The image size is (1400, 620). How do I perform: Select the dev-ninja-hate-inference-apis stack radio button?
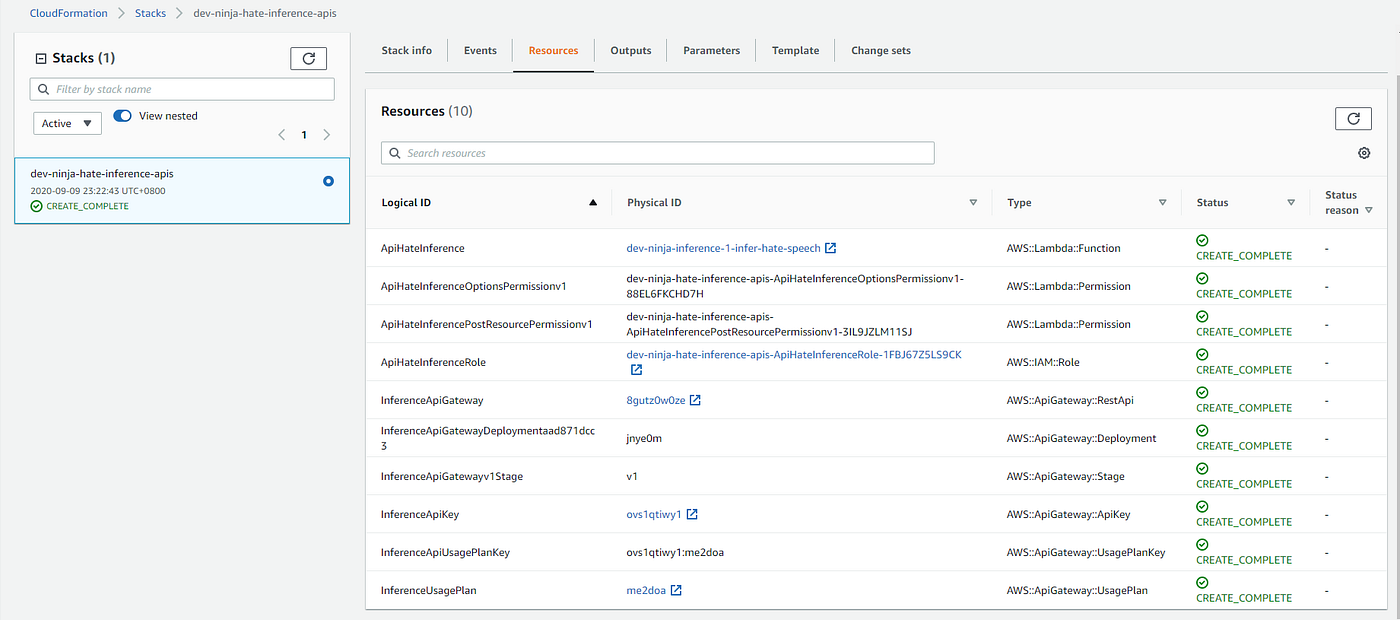tap(328, 181)
